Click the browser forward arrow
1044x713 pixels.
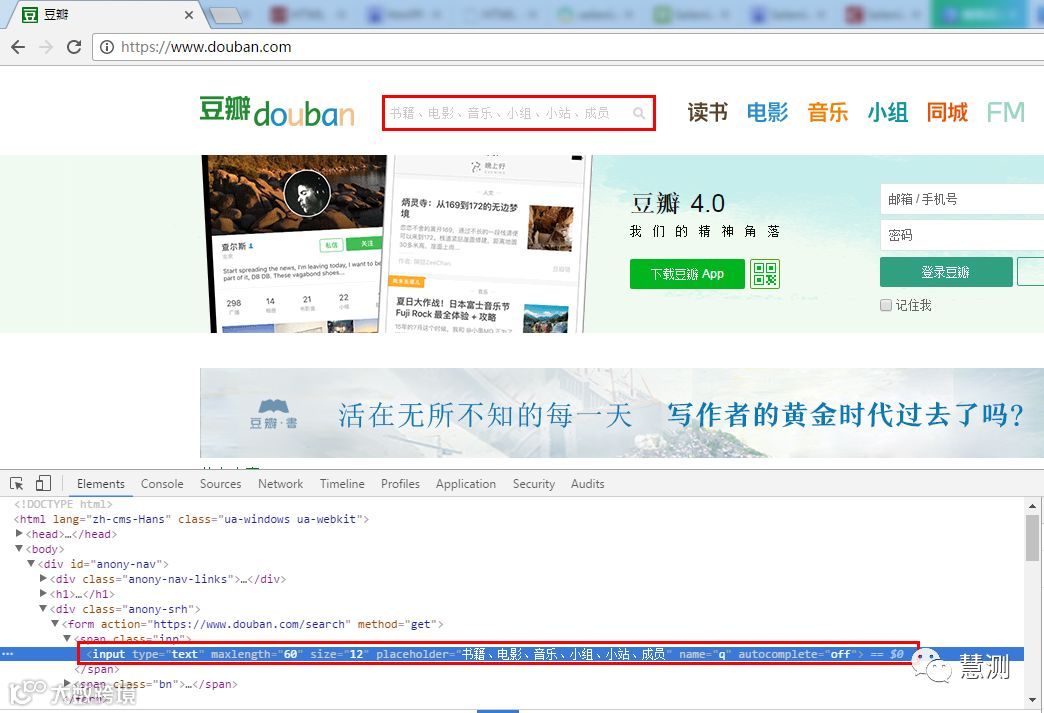45,47
